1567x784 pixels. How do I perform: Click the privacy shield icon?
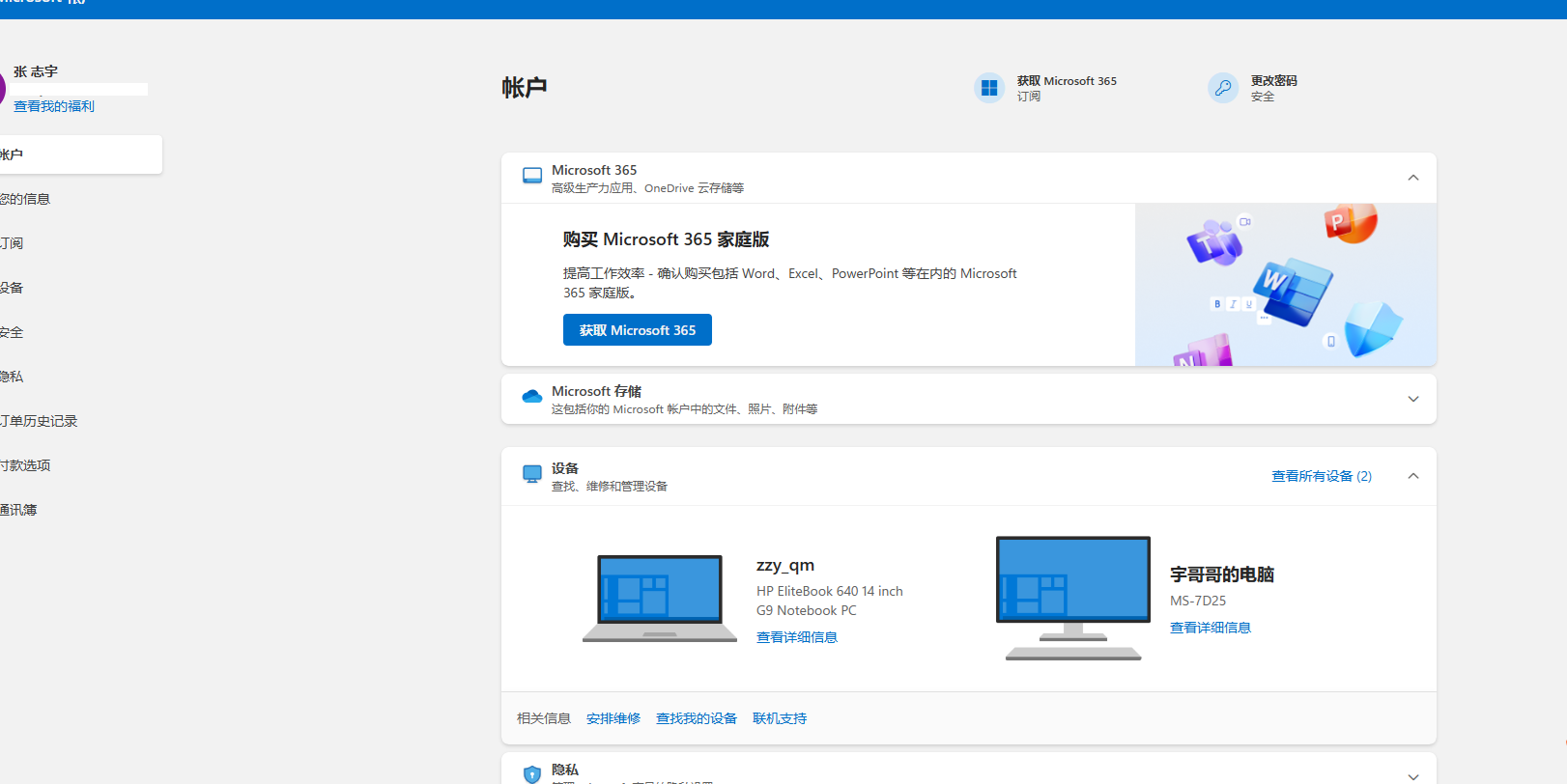pos(532,774)
